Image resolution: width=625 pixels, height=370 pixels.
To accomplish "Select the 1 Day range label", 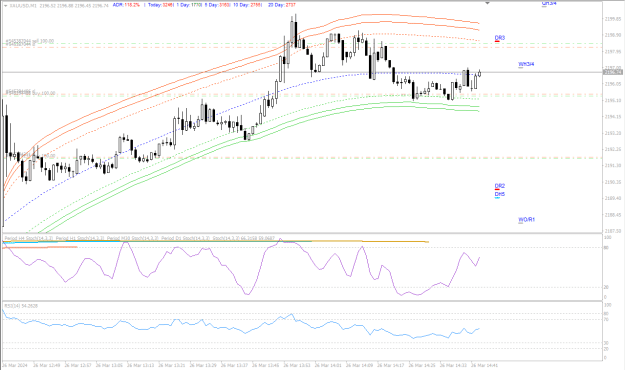I will click(189, 5).
